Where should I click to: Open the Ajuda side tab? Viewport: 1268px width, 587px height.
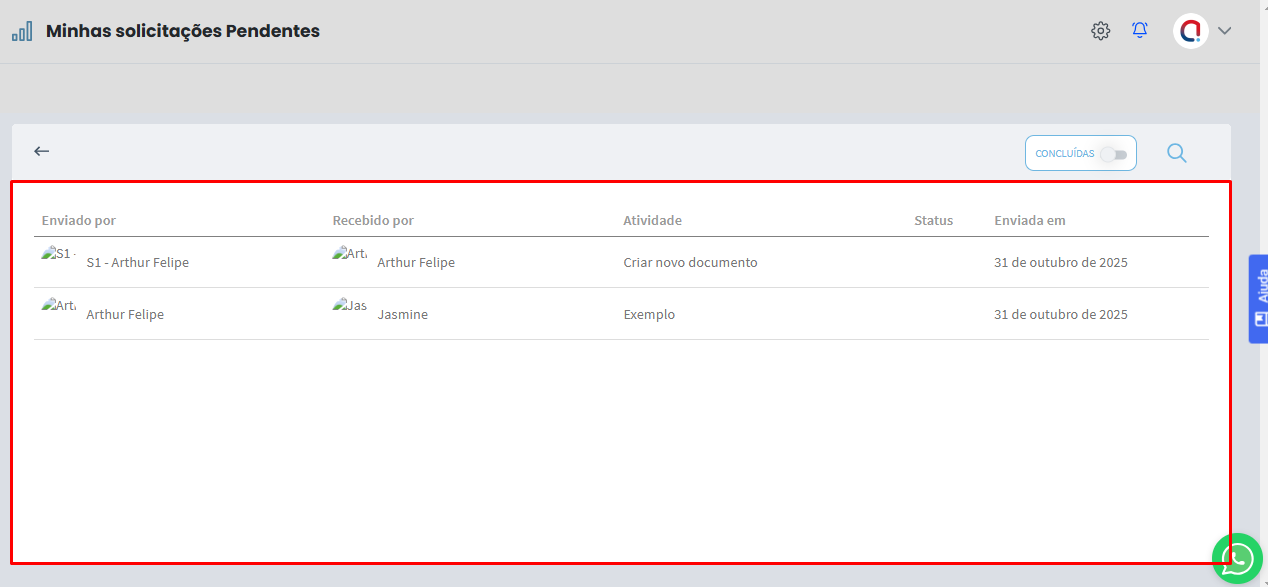click(x=1259, y=298)
